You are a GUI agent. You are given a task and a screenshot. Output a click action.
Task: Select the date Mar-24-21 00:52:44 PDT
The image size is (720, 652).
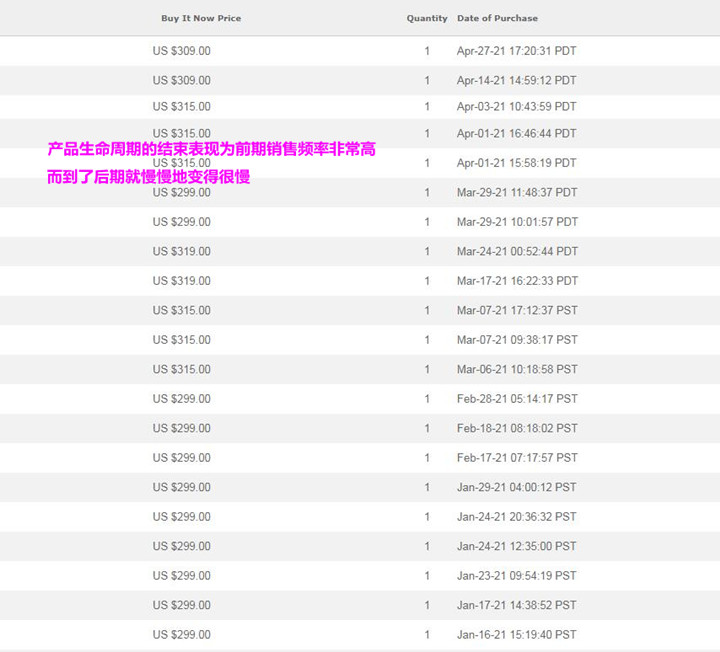[517, 251]
